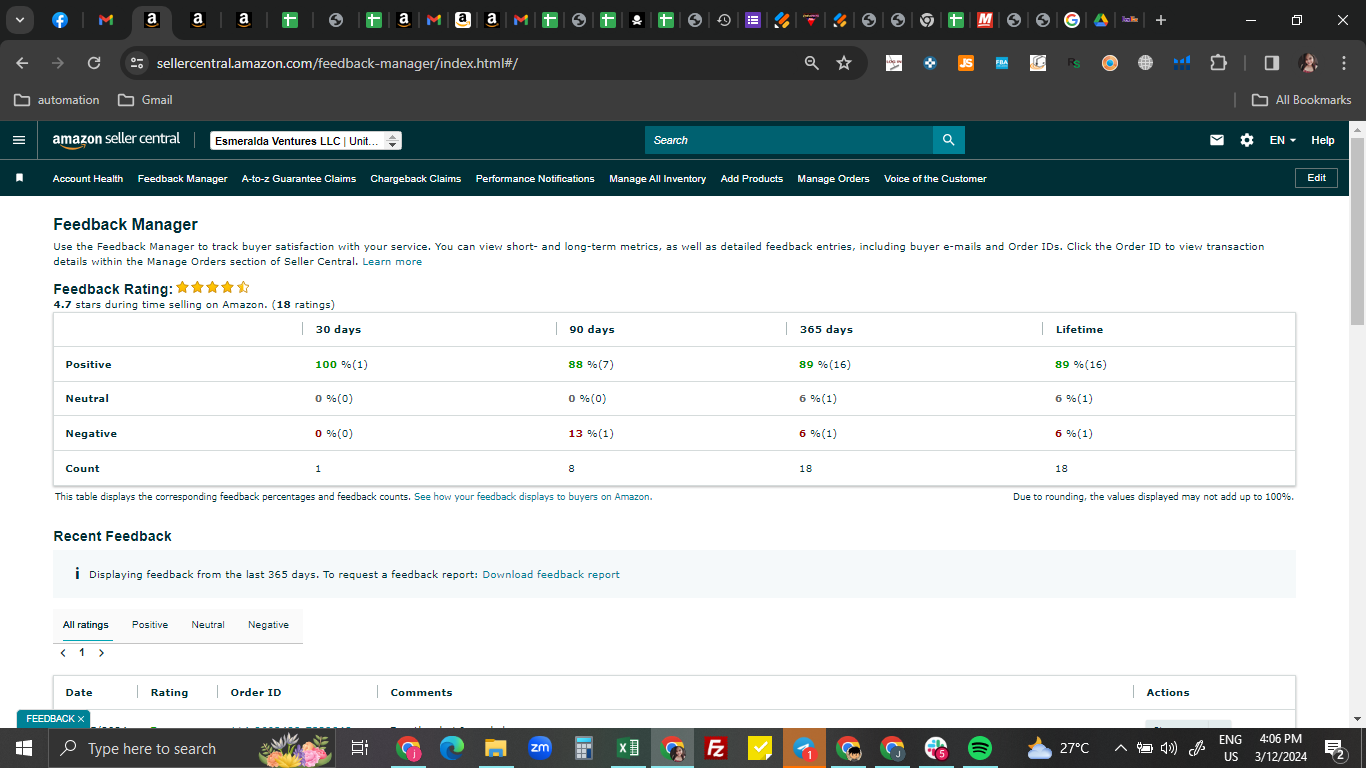Image resolution: width=1366 pixels, height=768 pixels.
Task: Click the Seller Central search field
Action: point(789,140)
